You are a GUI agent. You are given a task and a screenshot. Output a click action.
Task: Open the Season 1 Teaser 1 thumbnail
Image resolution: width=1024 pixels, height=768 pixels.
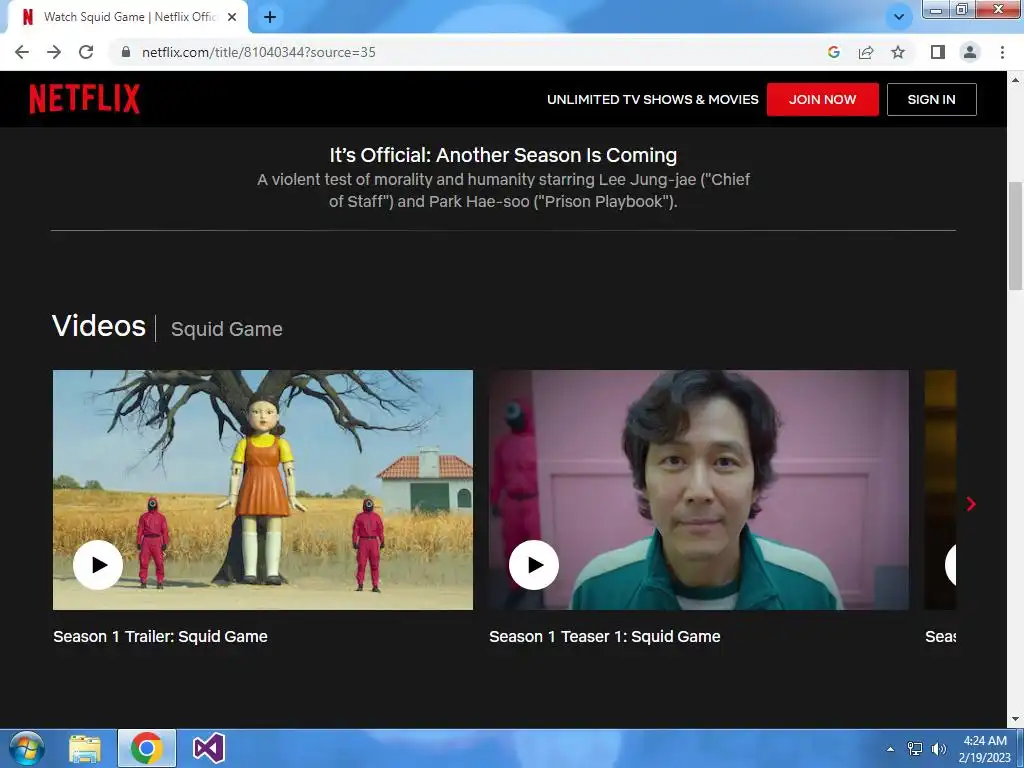pyautogui.click(x=698, y=490)
